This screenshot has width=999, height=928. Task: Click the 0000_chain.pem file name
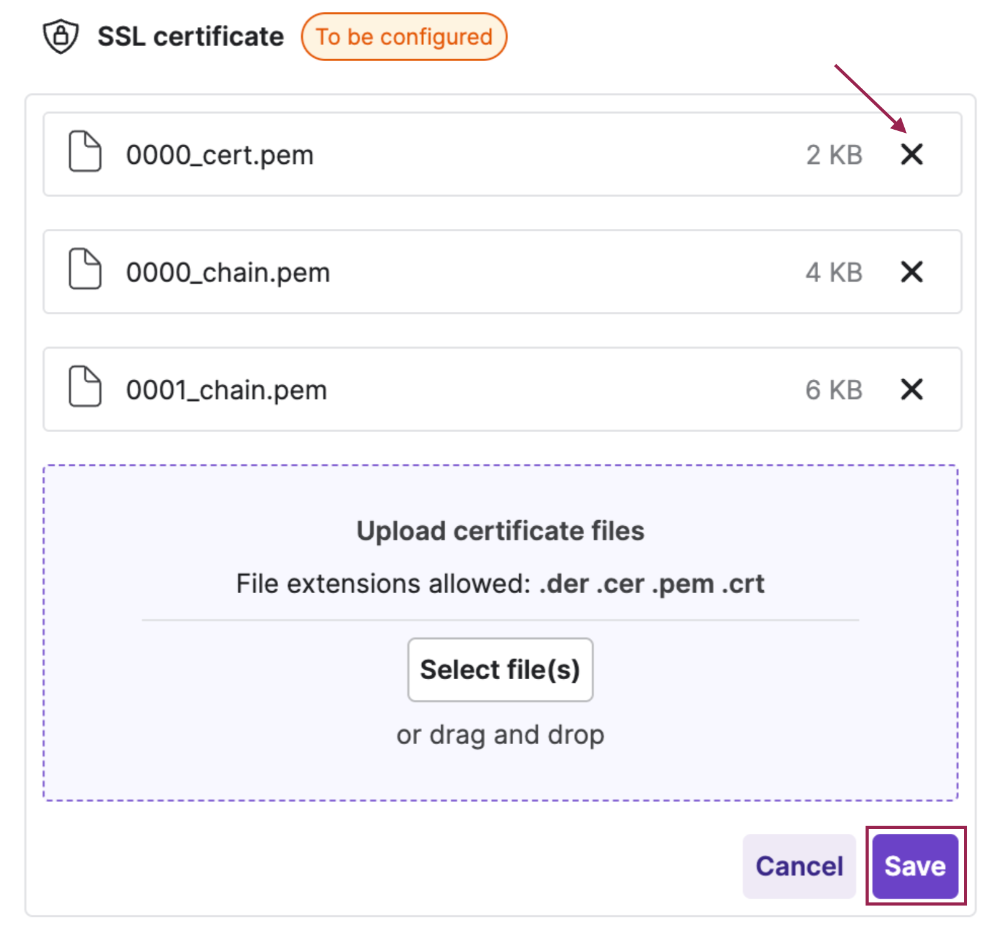(x=228, y=273)
